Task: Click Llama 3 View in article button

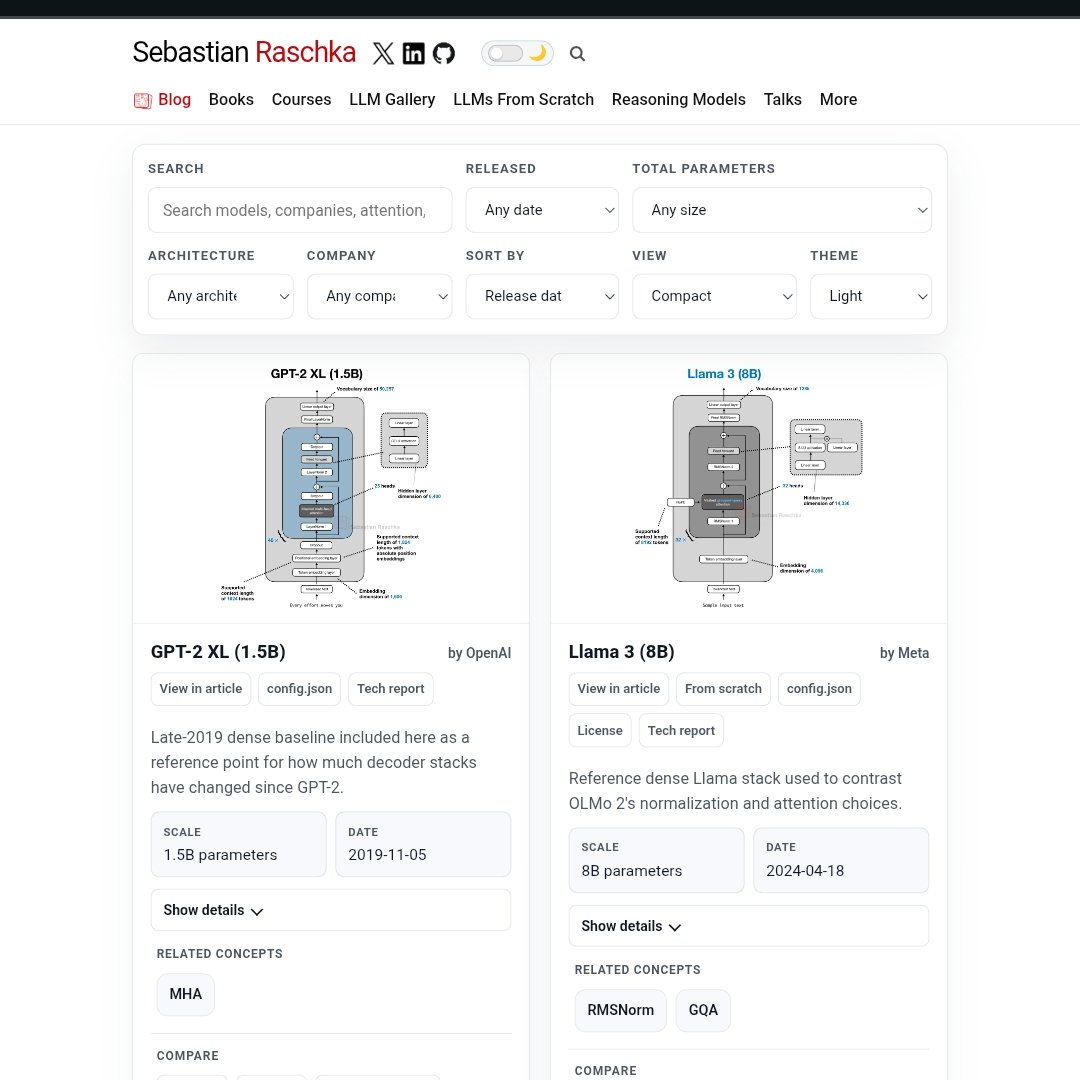Action: (x=619, y=689)
